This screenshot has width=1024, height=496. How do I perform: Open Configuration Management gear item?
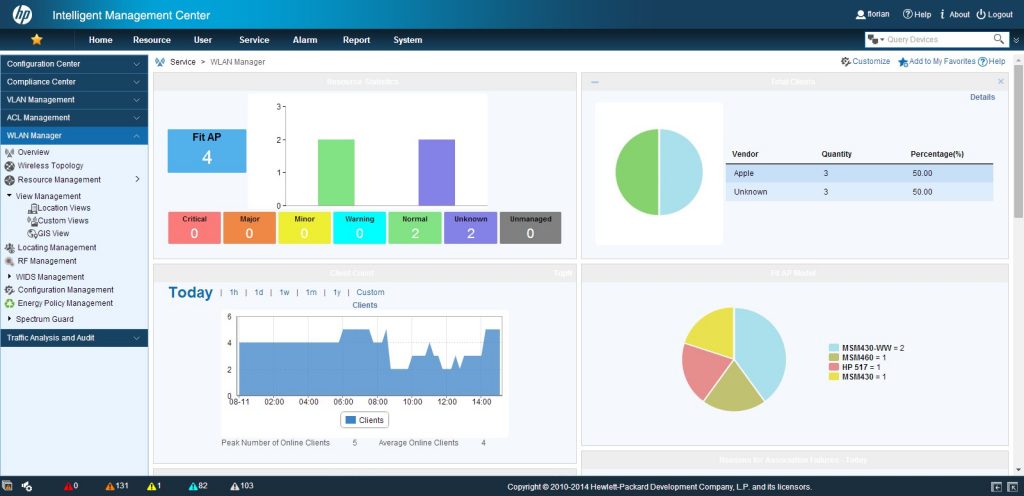coord(59,290)
